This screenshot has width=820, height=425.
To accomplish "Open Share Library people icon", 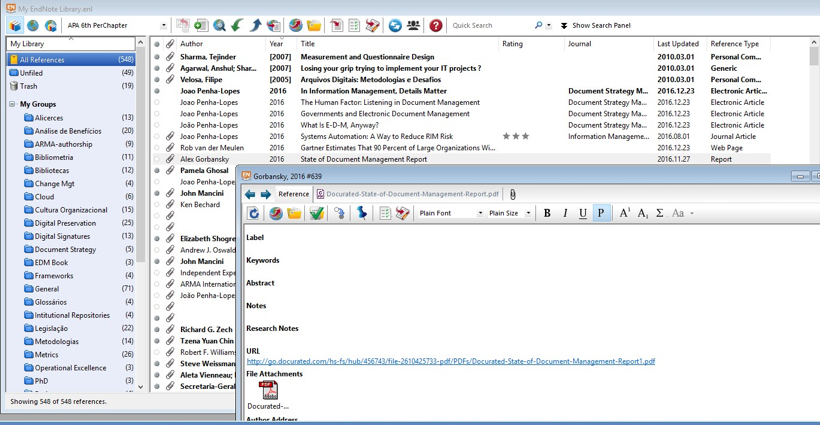I will point(413,25).
